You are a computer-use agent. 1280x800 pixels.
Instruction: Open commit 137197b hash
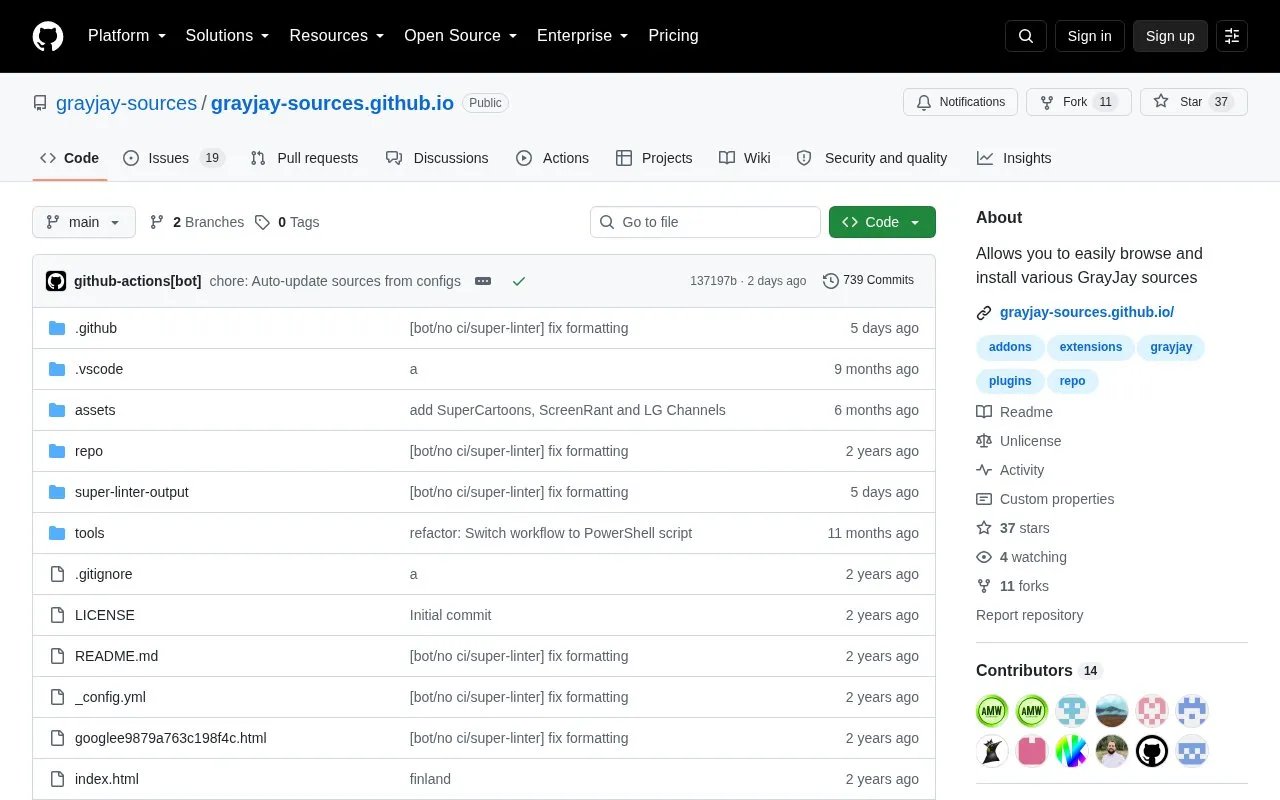[x=713, y=281]
